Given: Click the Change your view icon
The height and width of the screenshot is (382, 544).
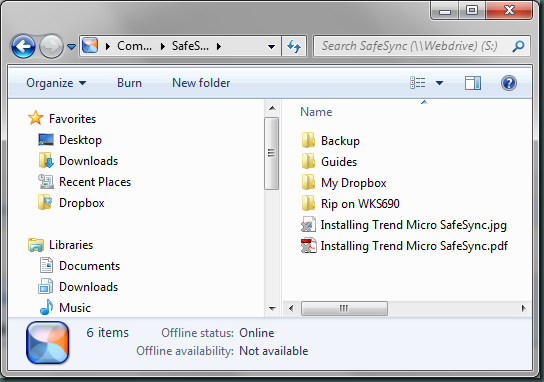Looking at the screenshot, I should pos(418,83).
